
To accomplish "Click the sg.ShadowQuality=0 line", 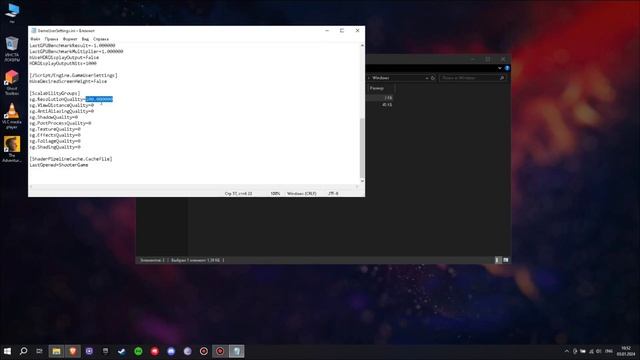I will [x=53, y=117].
